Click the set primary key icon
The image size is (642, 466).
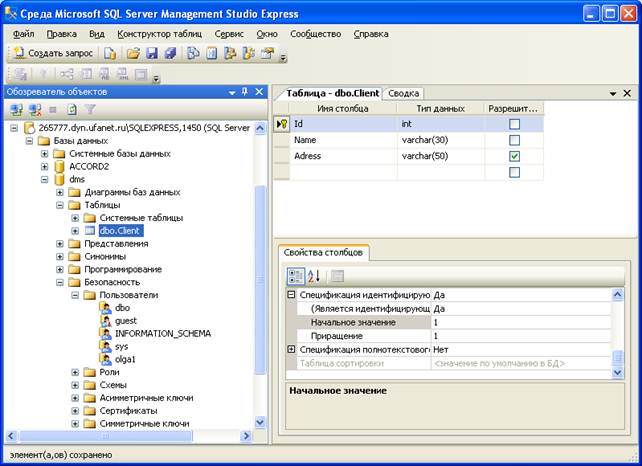point(43,74)
